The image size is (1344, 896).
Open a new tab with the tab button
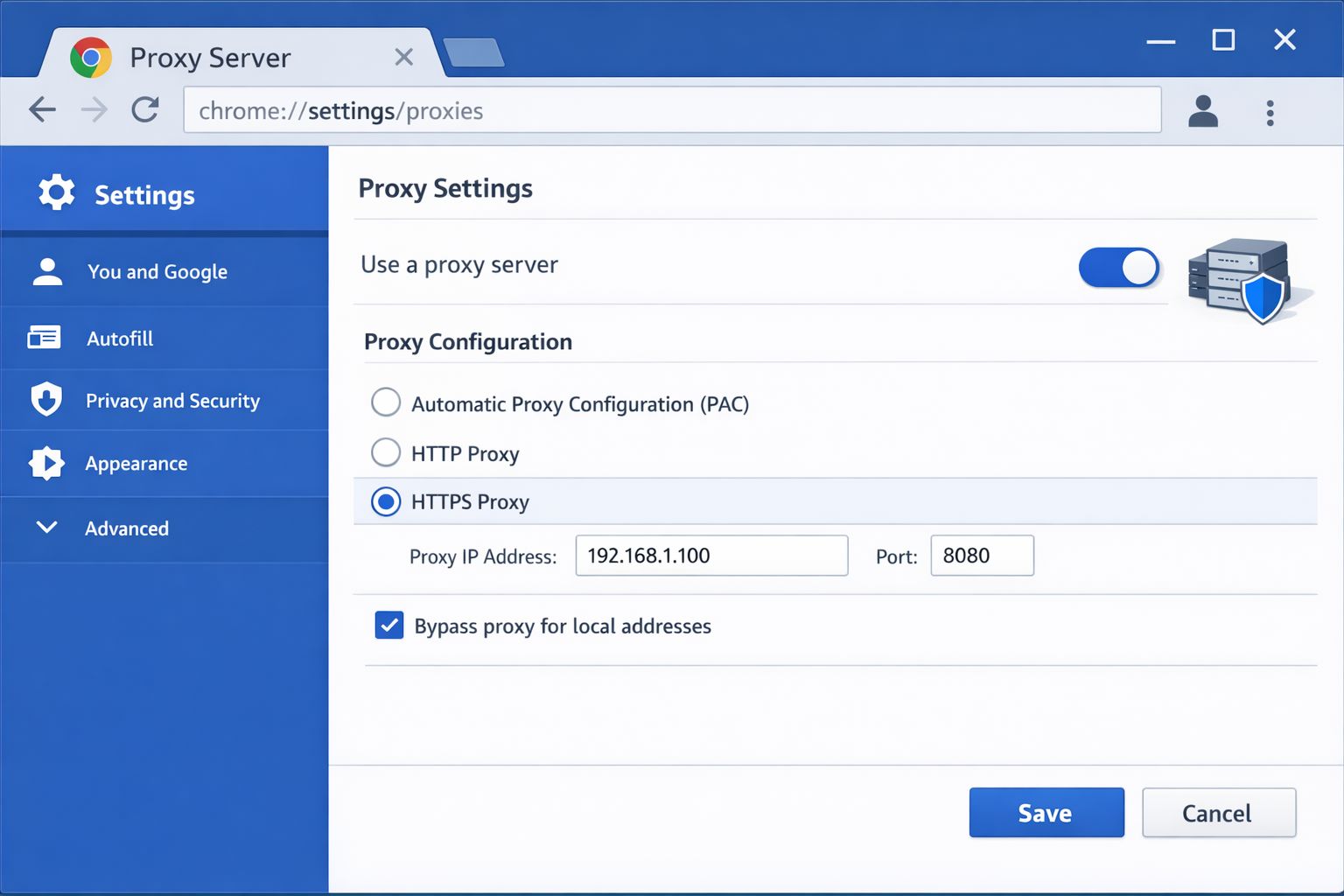point(473,53)
